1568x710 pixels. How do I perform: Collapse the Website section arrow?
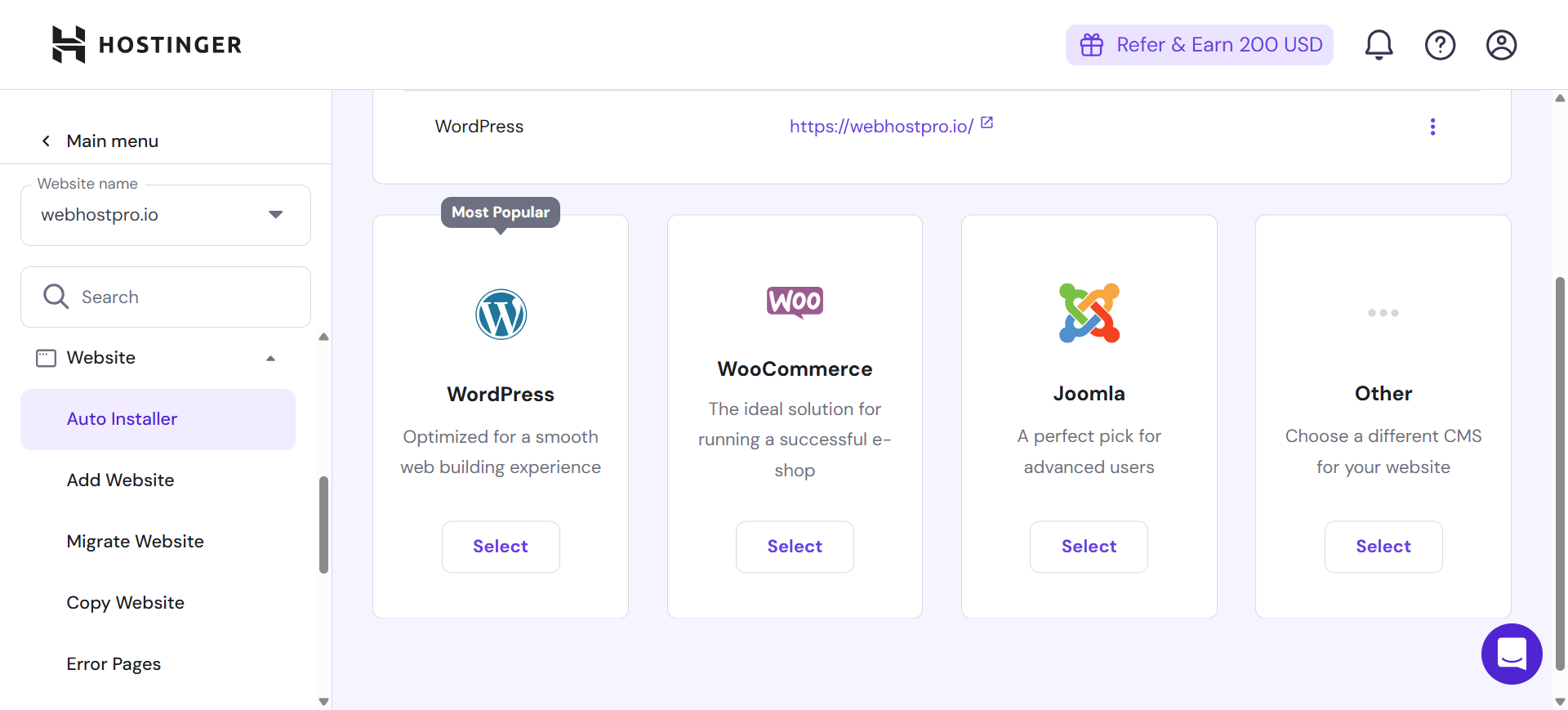click(270, 358)
